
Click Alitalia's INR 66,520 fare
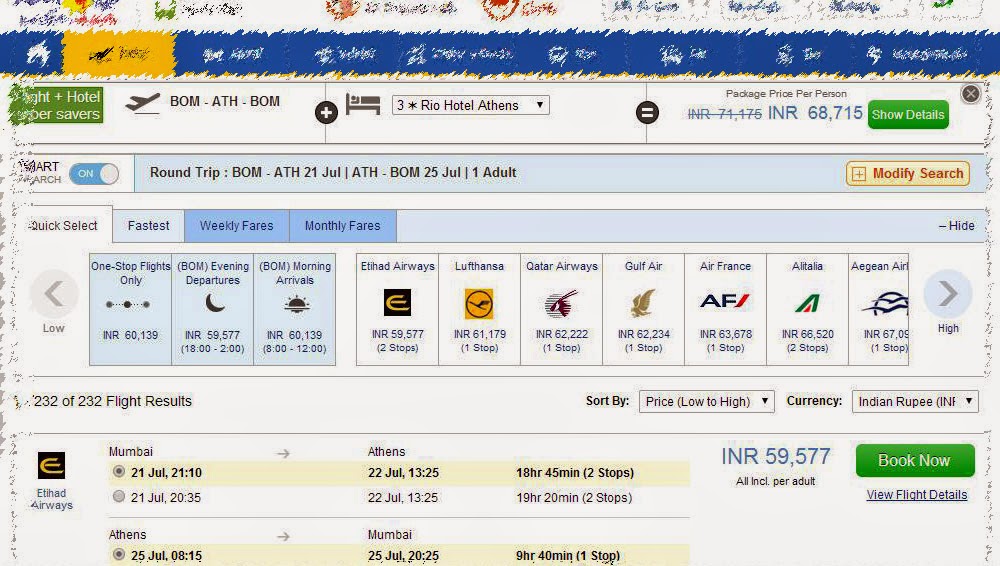pyautogui.click(x=807, y=334)
